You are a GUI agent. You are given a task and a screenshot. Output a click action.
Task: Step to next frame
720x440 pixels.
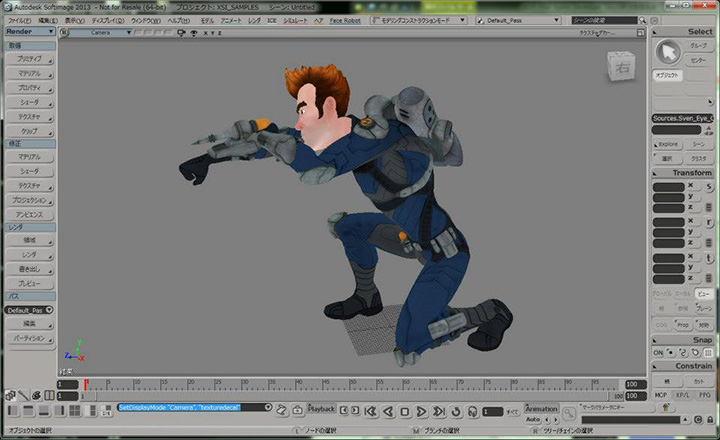(355, 410)
